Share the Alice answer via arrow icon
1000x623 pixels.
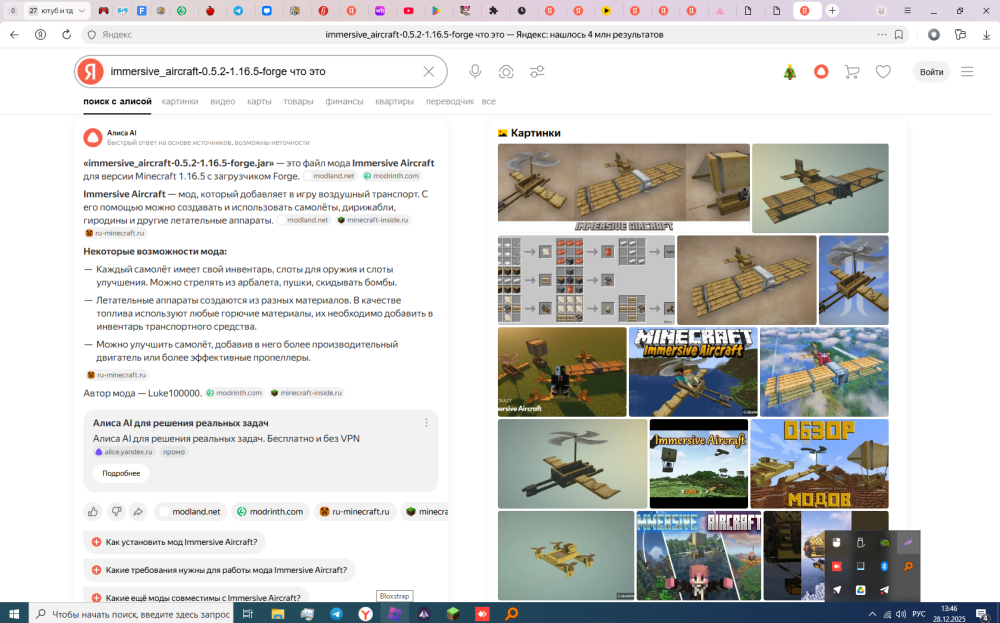pyautogui.click(x=138, y=511)
